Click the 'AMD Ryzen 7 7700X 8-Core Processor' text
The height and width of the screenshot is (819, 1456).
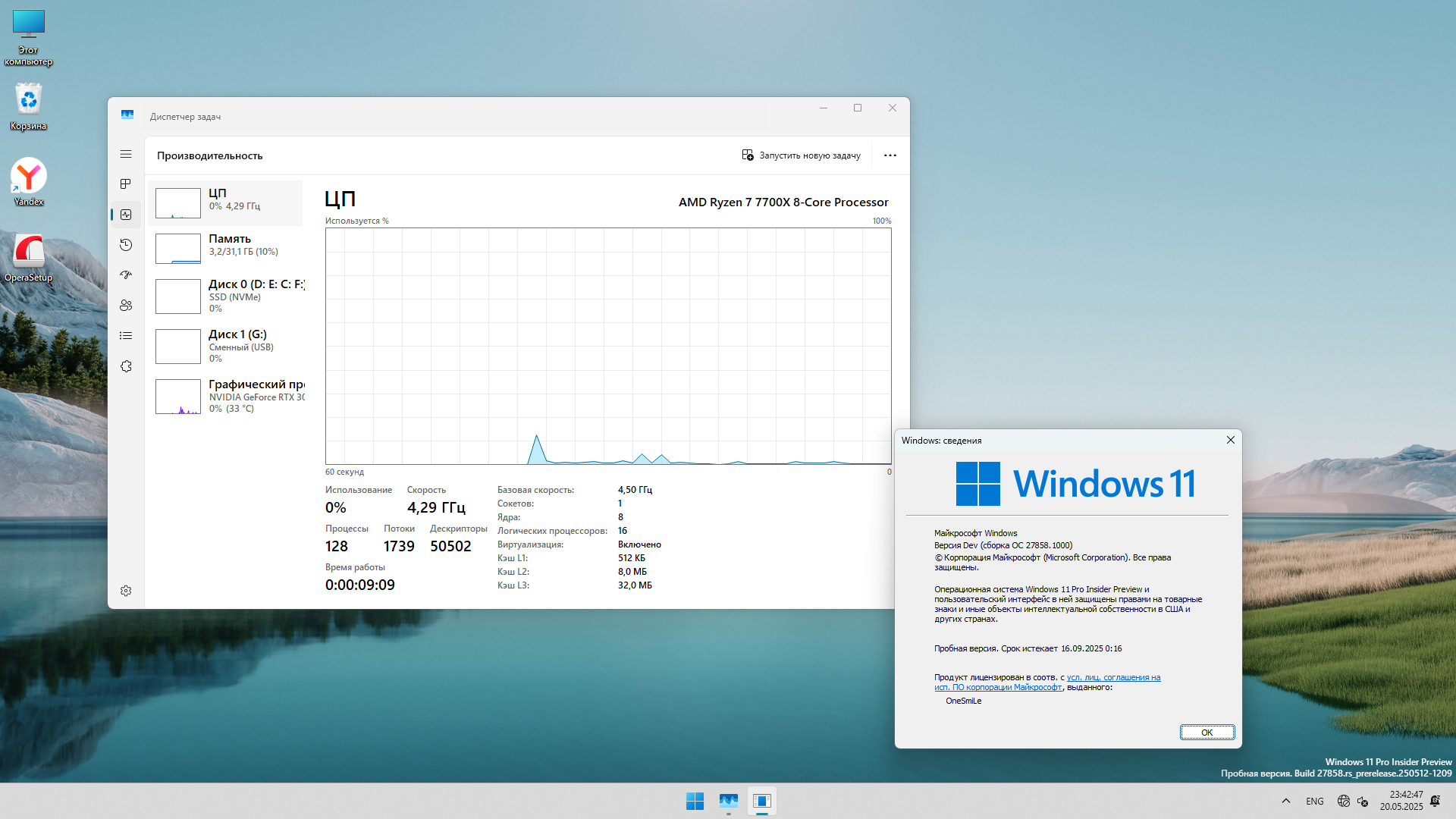[783, 202]
